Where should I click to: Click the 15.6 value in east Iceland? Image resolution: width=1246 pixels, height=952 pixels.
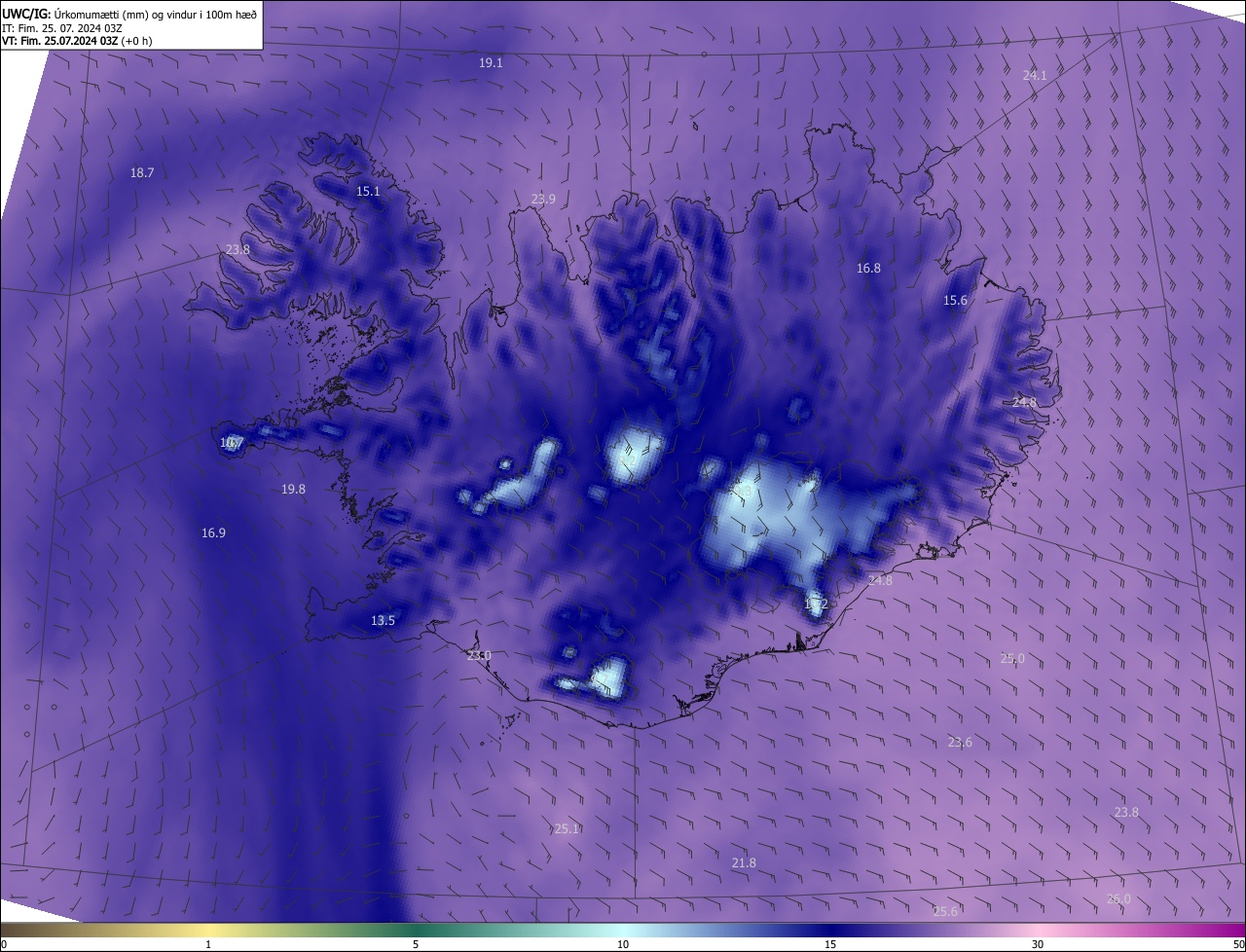pyautogui.click(x=956, y=301)
